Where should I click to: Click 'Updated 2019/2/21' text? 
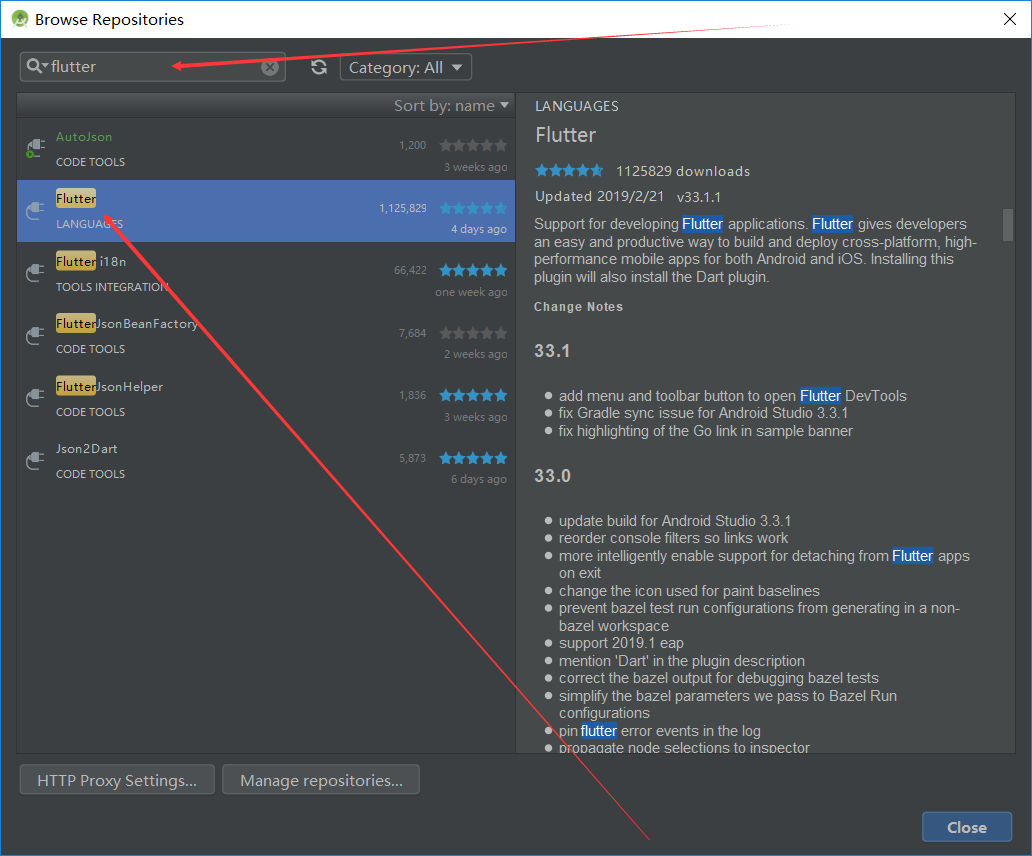[x=600, y=197]
